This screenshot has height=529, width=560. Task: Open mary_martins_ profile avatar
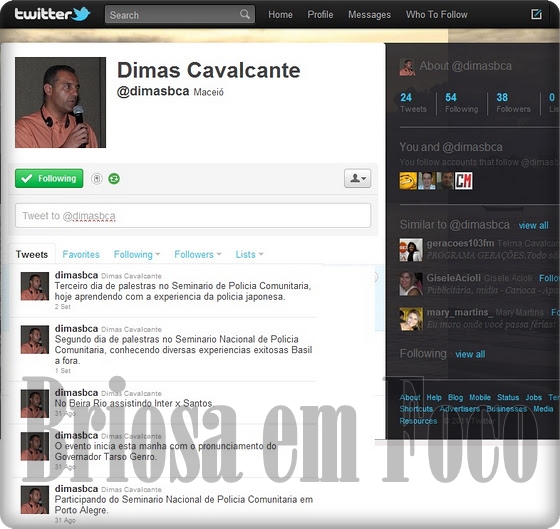[x=411, y=319]
